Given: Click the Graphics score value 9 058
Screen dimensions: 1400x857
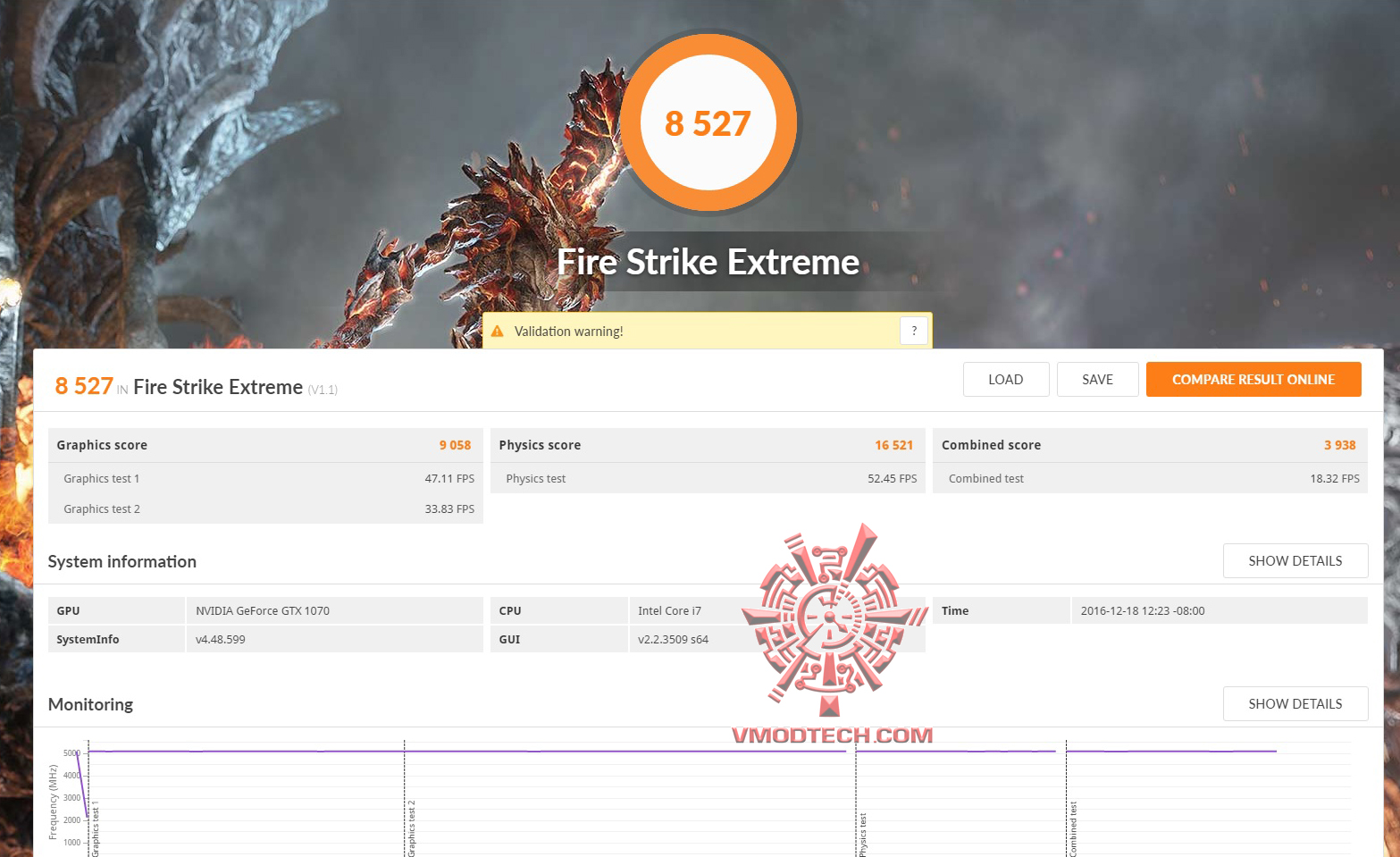Looking at the screenshot, I should tap(455, 445).
